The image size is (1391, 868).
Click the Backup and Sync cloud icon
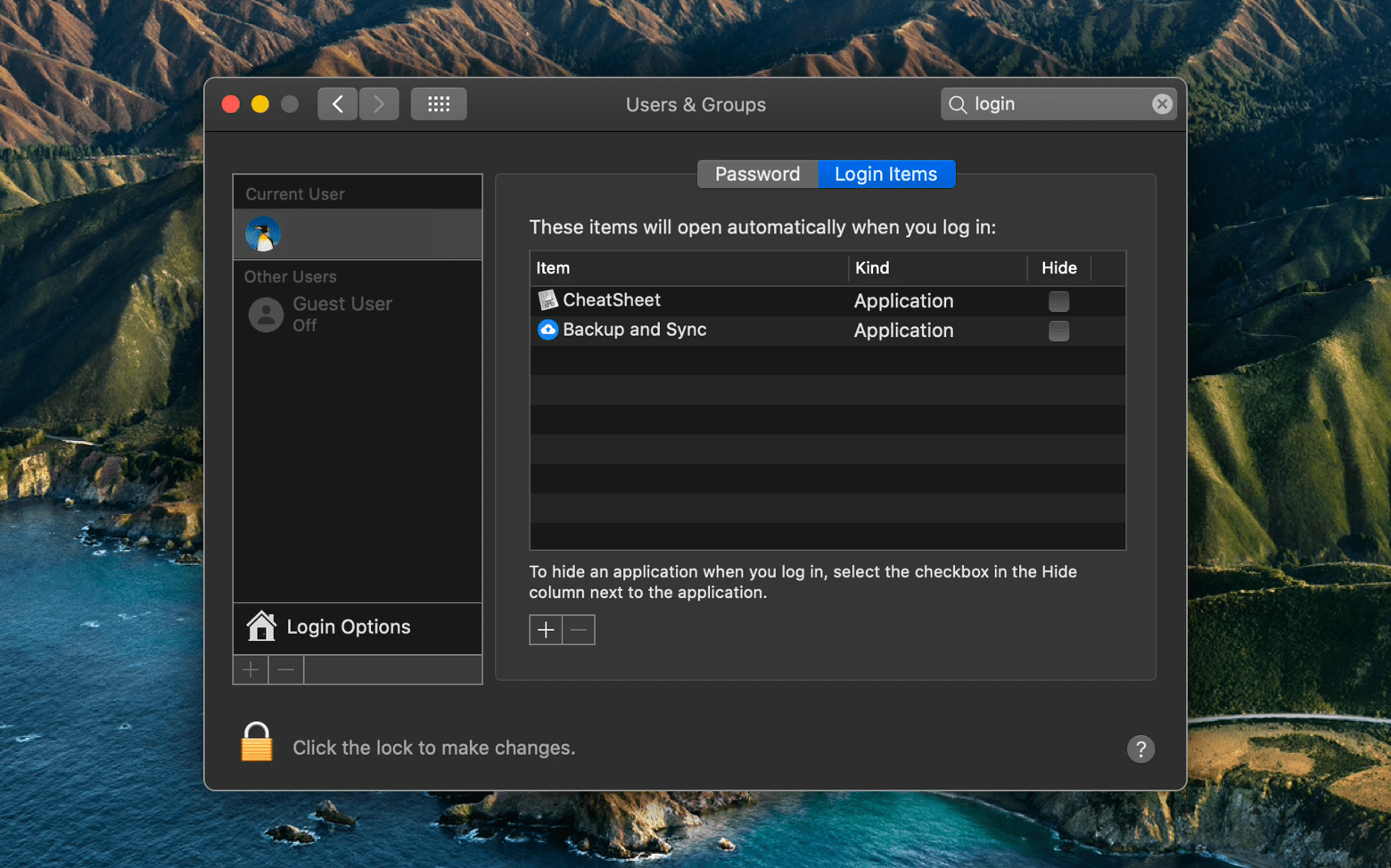(x=547, y=330)
